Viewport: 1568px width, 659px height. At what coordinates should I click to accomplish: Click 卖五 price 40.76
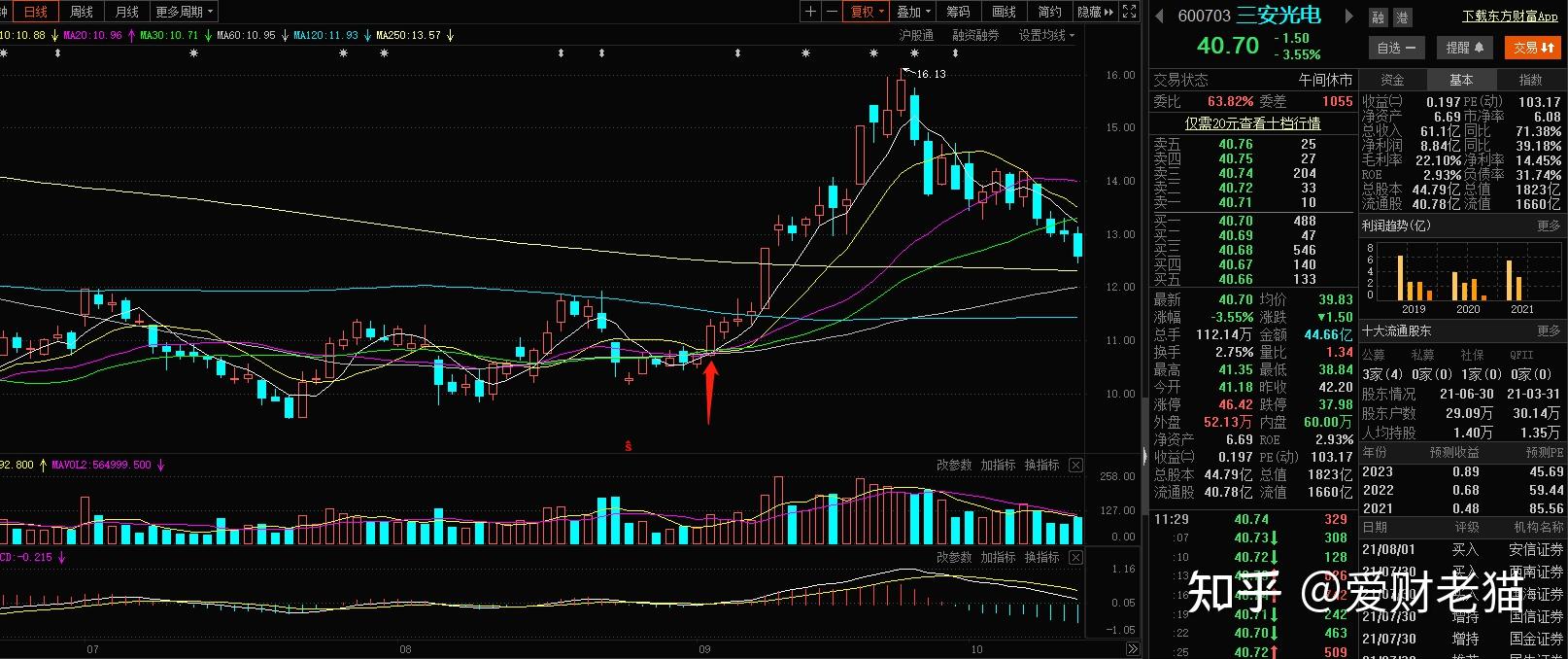(x=1236, y=144)
